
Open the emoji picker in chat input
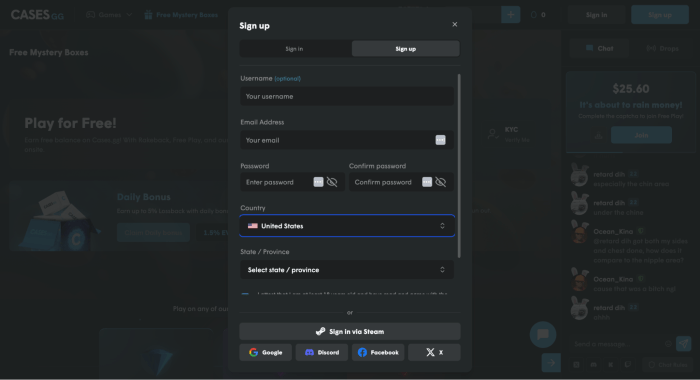point(668,344)
